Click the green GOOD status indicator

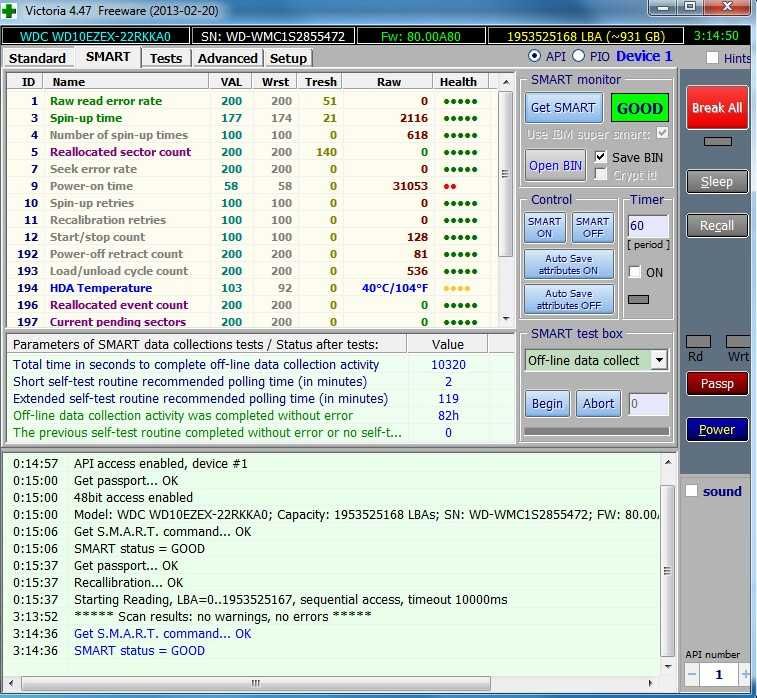(x=640, y=108)
